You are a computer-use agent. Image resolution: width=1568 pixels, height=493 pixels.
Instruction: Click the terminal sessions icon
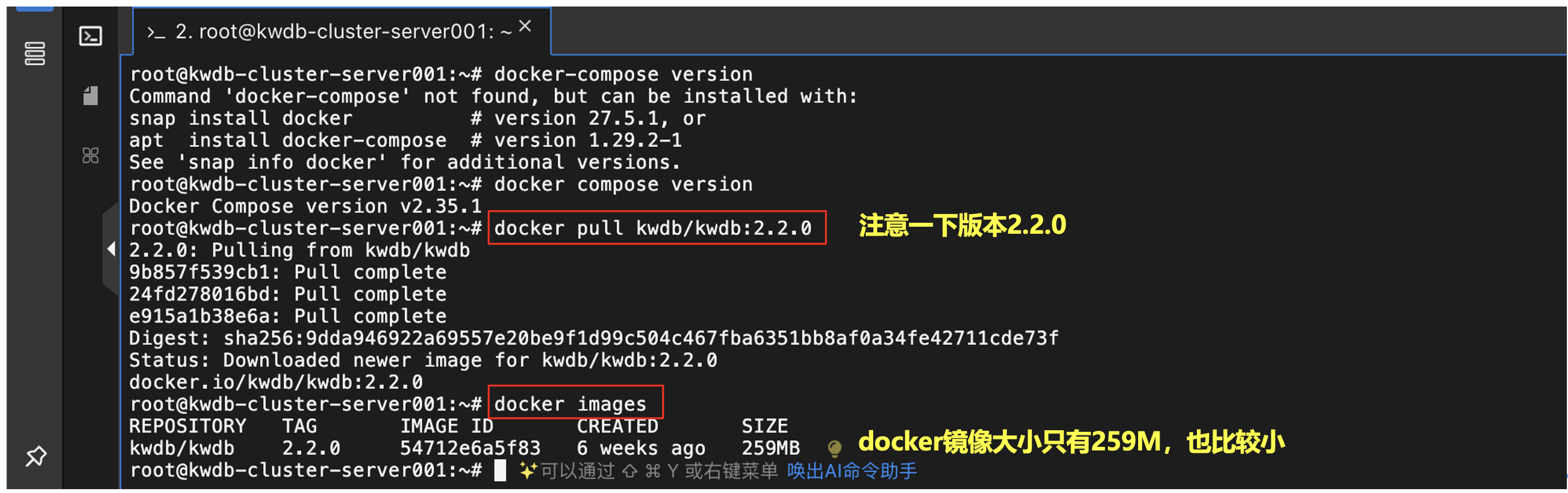click(x=91, y=36)
